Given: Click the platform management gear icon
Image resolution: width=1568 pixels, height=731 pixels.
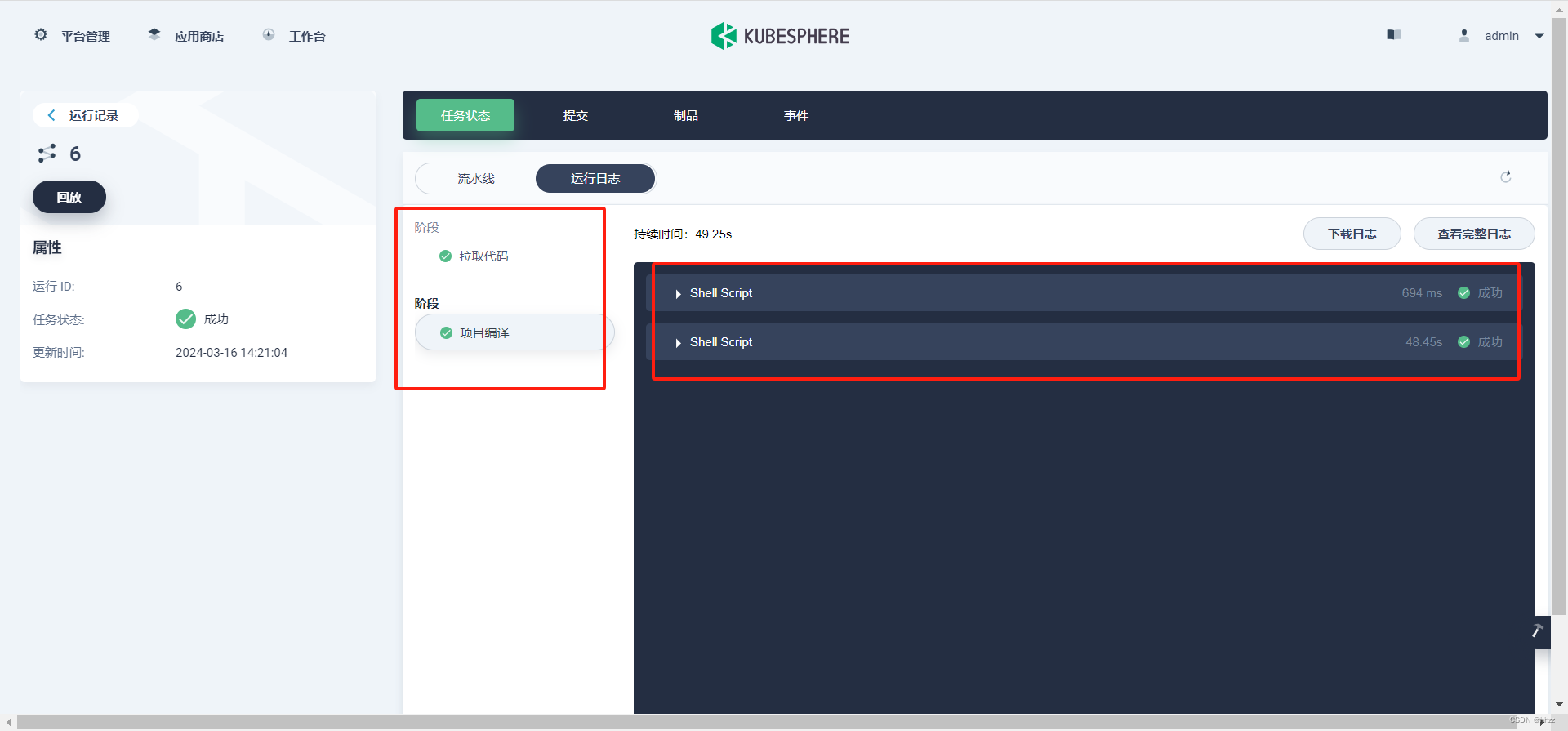Looking at the screenshot, I should [41, 35].
